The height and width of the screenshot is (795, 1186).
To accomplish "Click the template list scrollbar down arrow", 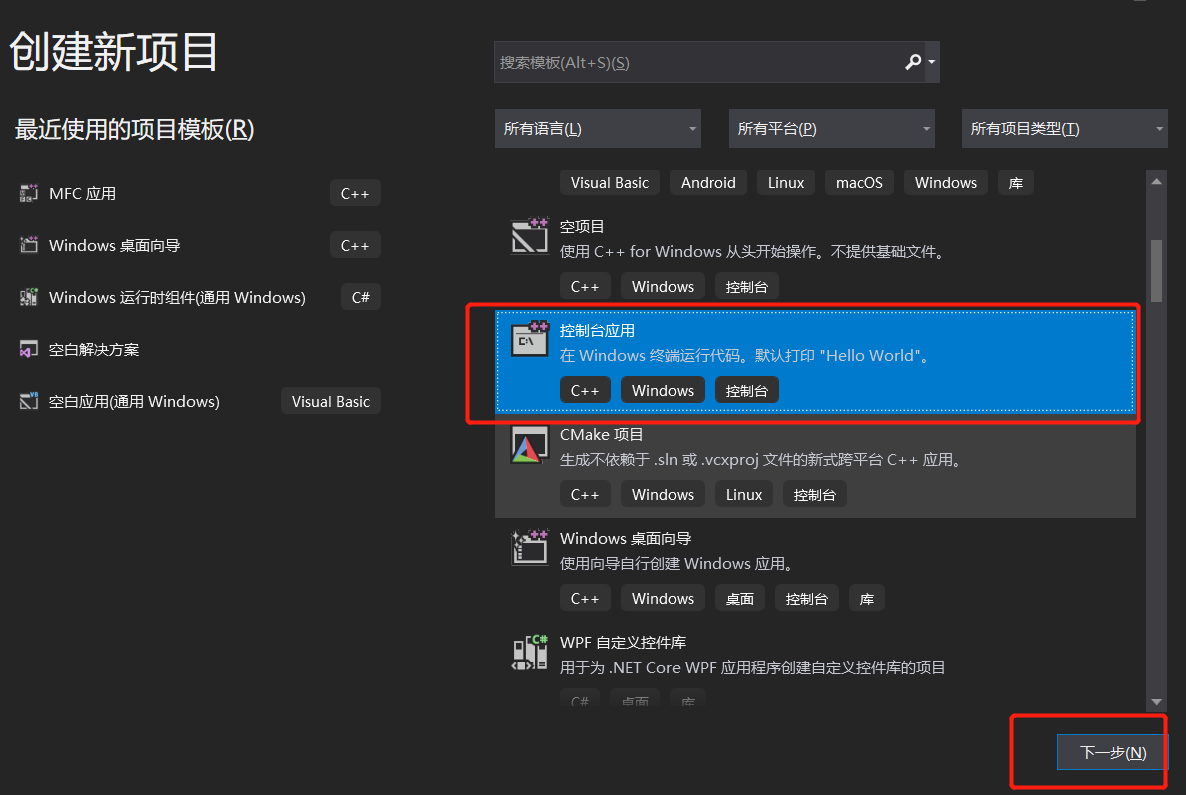I will click(1156, 701).
